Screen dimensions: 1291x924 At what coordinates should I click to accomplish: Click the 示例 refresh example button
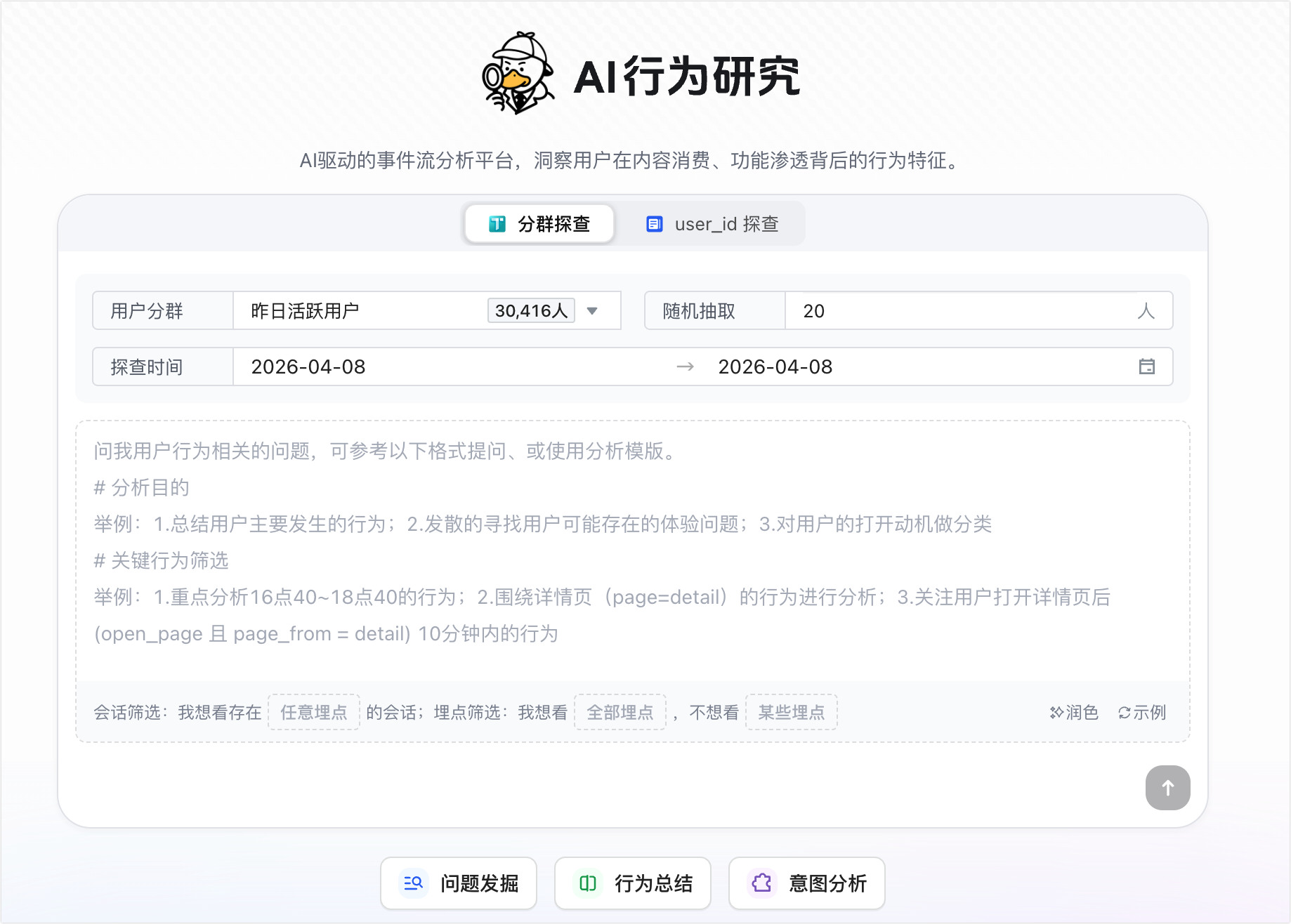click(x=1141, y=713)
